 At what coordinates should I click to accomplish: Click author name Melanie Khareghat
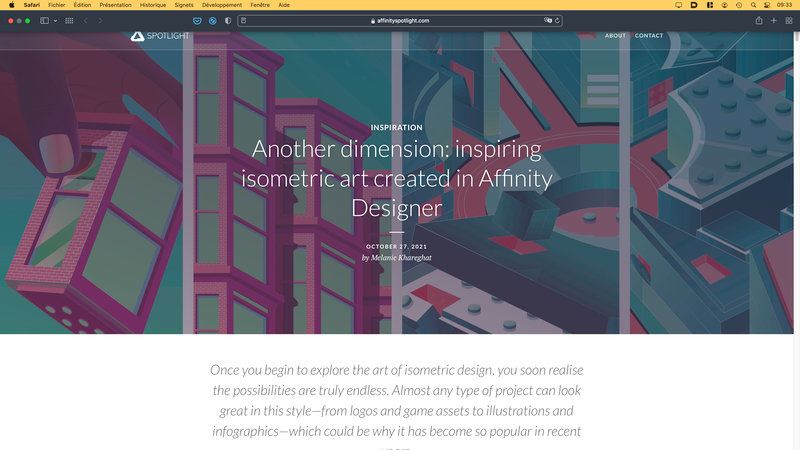[401, 258]
